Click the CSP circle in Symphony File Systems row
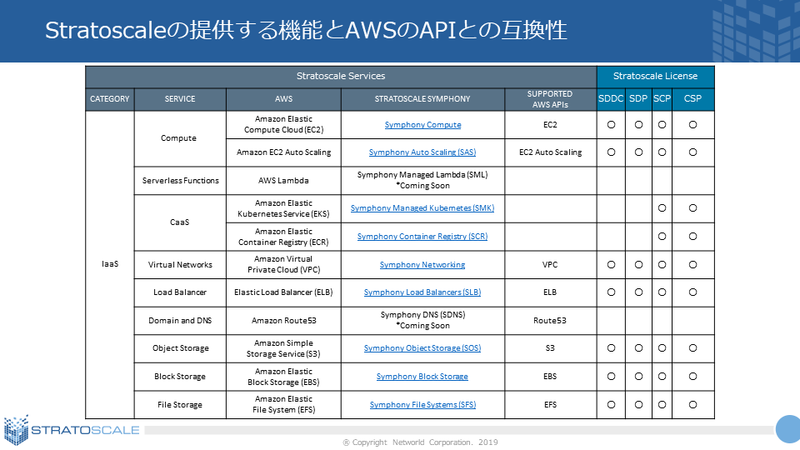Viewport: 800px width, 450px height. (693, 405)
